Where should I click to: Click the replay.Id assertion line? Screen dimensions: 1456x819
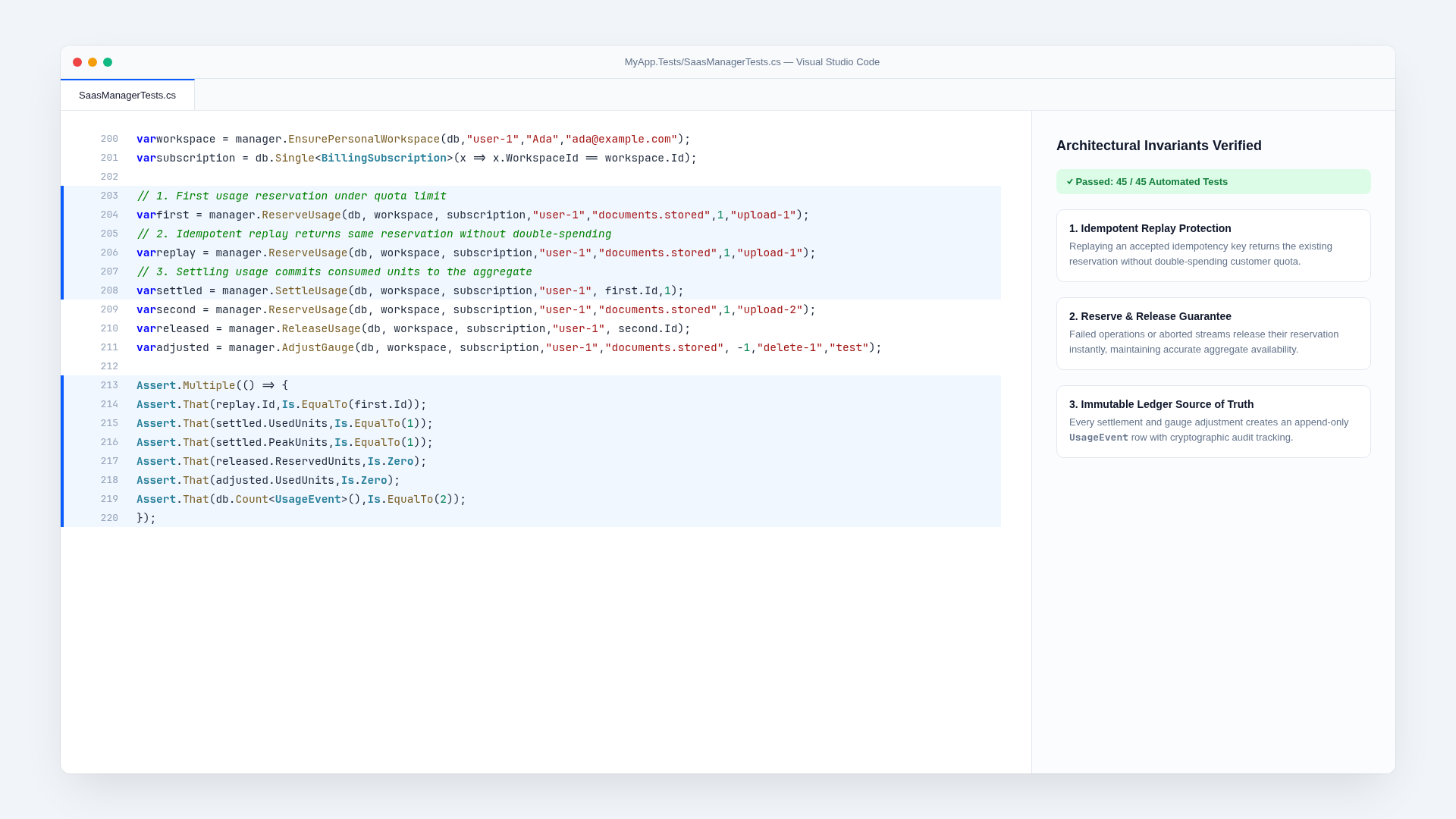(281, 405)
